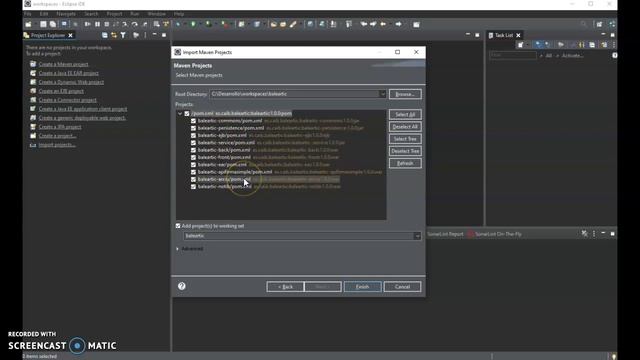This screenshot has width=640, height=360.
Task: Minimize the SonarLint bottom panel
Action: 603,233
